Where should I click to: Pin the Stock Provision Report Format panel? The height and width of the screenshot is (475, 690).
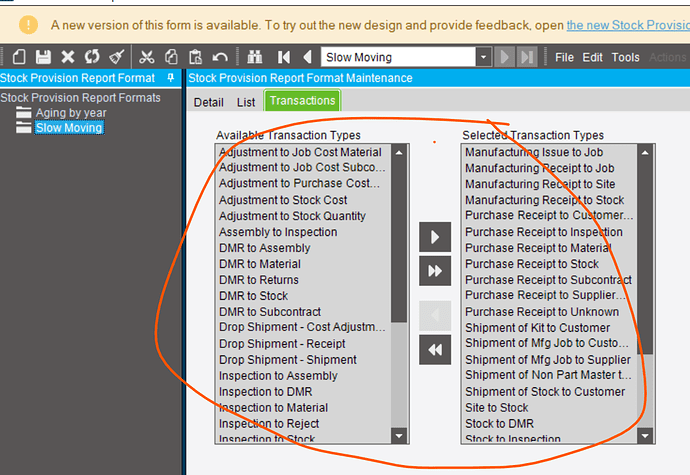click(x=171, y=78)
